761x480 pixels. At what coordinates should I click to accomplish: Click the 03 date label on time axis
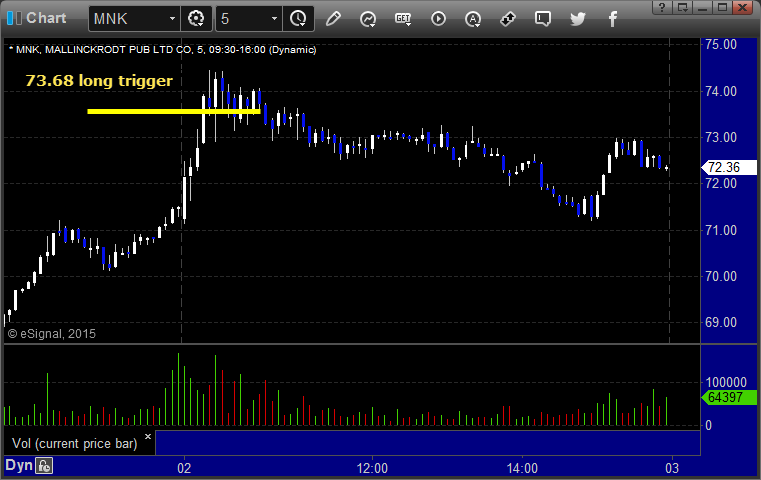tap(672, 468)
